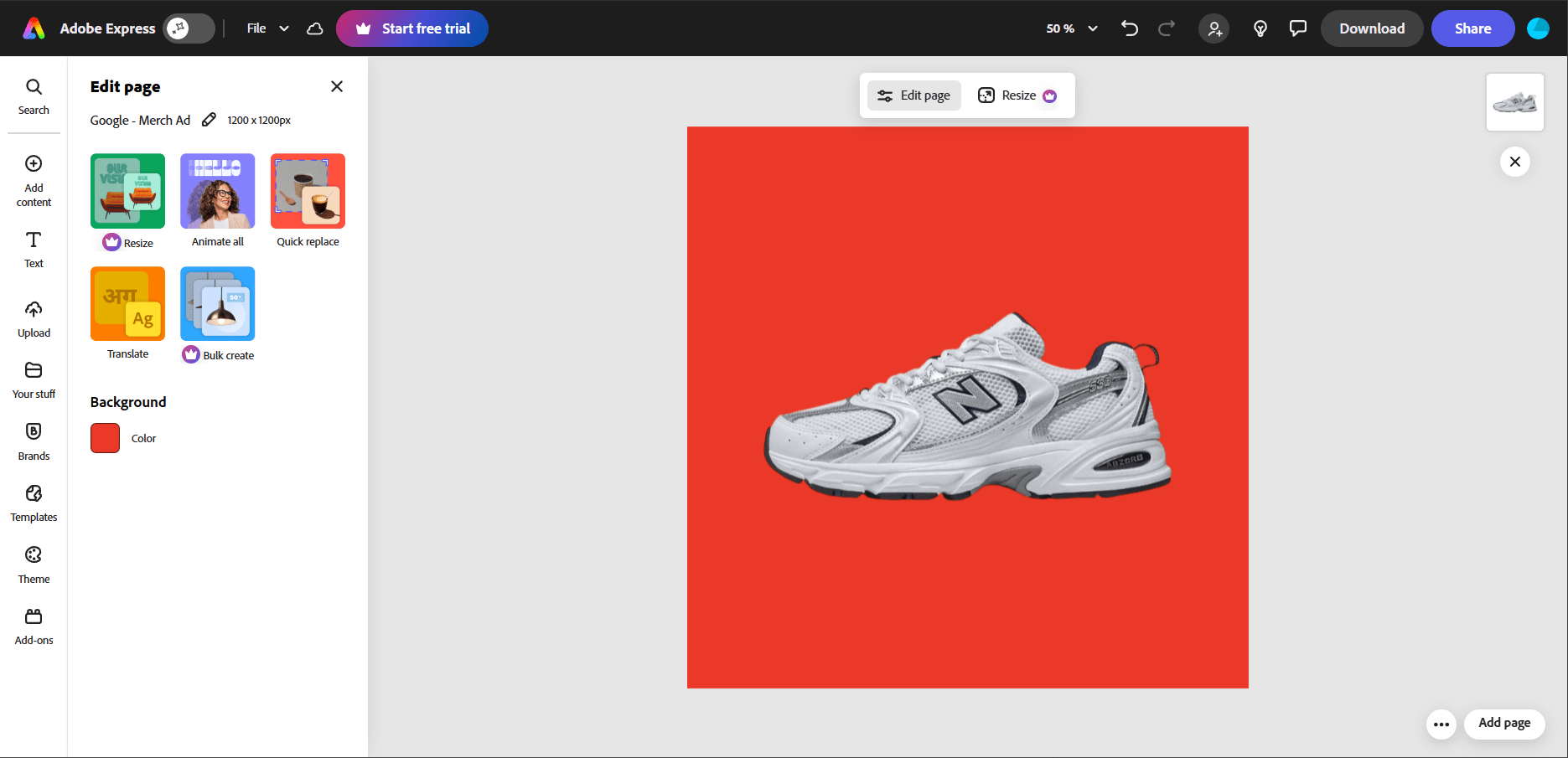The width and height of the screenshot is (1568, 758).
Task: Click the Google - Merch Ad title
Action: pyautogui.click(x=140, y=120)
